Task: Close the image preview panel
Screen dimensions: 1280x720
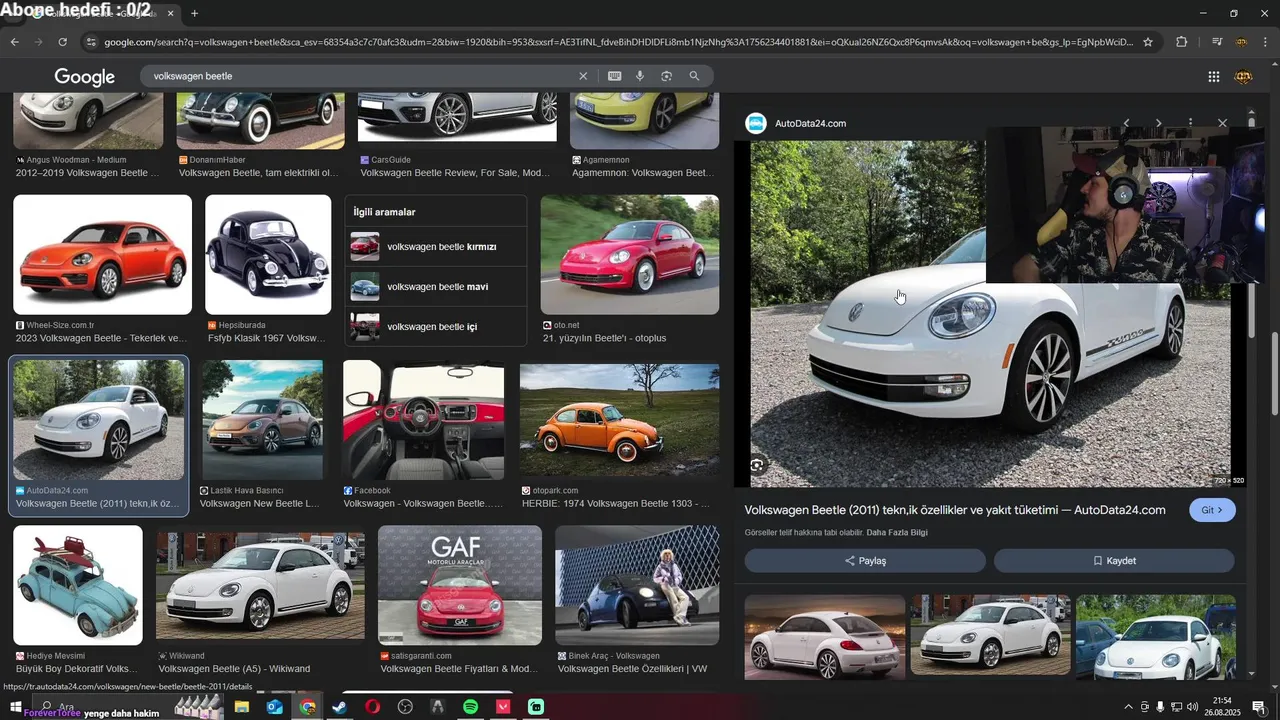Action: [1222, 123]
